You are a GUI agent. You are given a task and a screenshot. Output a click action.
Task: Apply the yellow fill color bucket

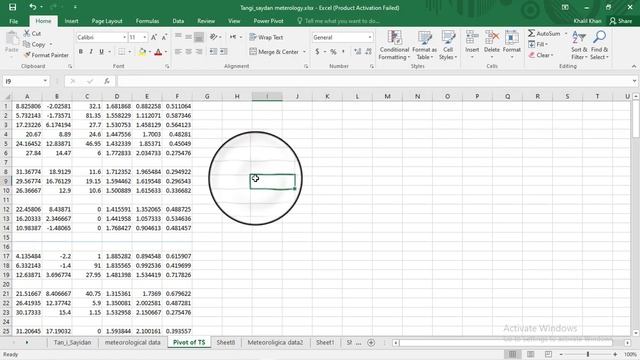pos(142,52)
